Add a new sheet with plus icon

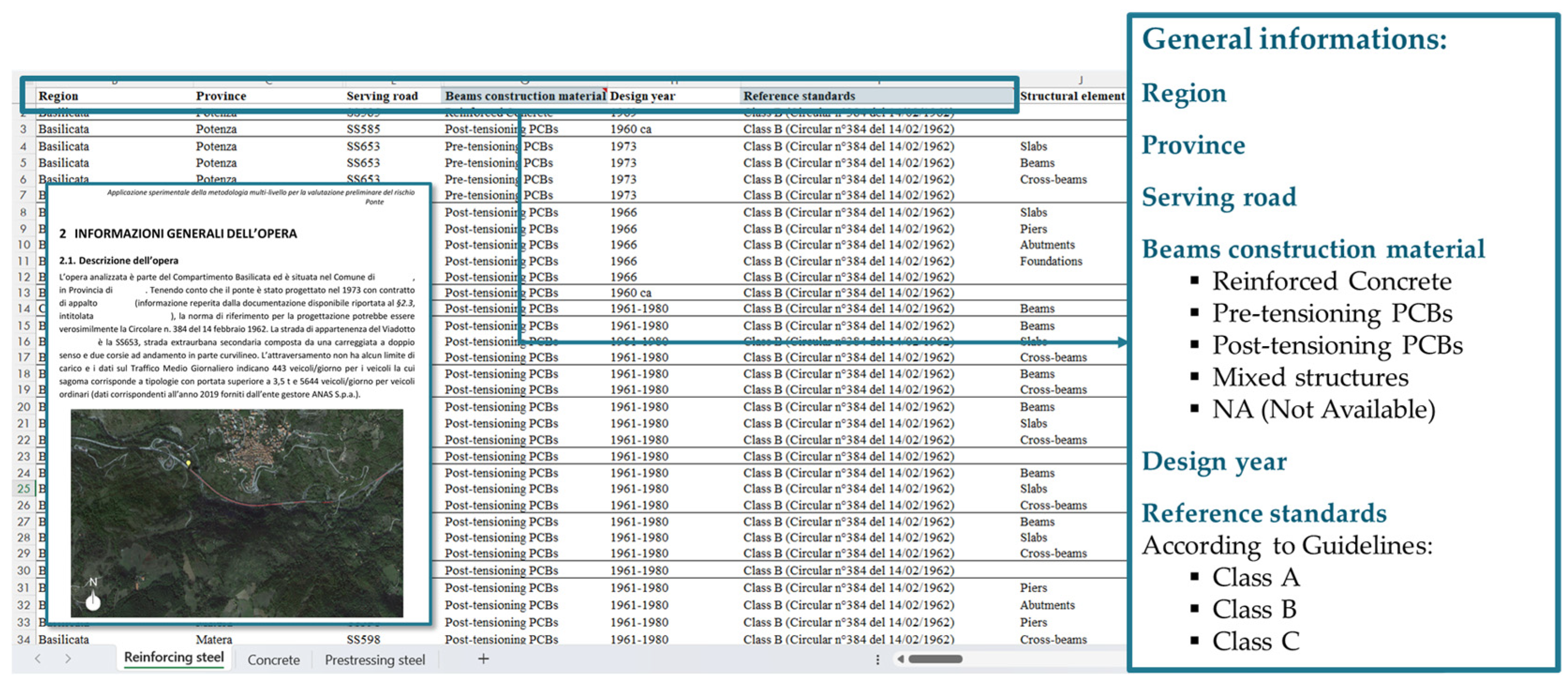pyautogui.click(x=483, y=658)
